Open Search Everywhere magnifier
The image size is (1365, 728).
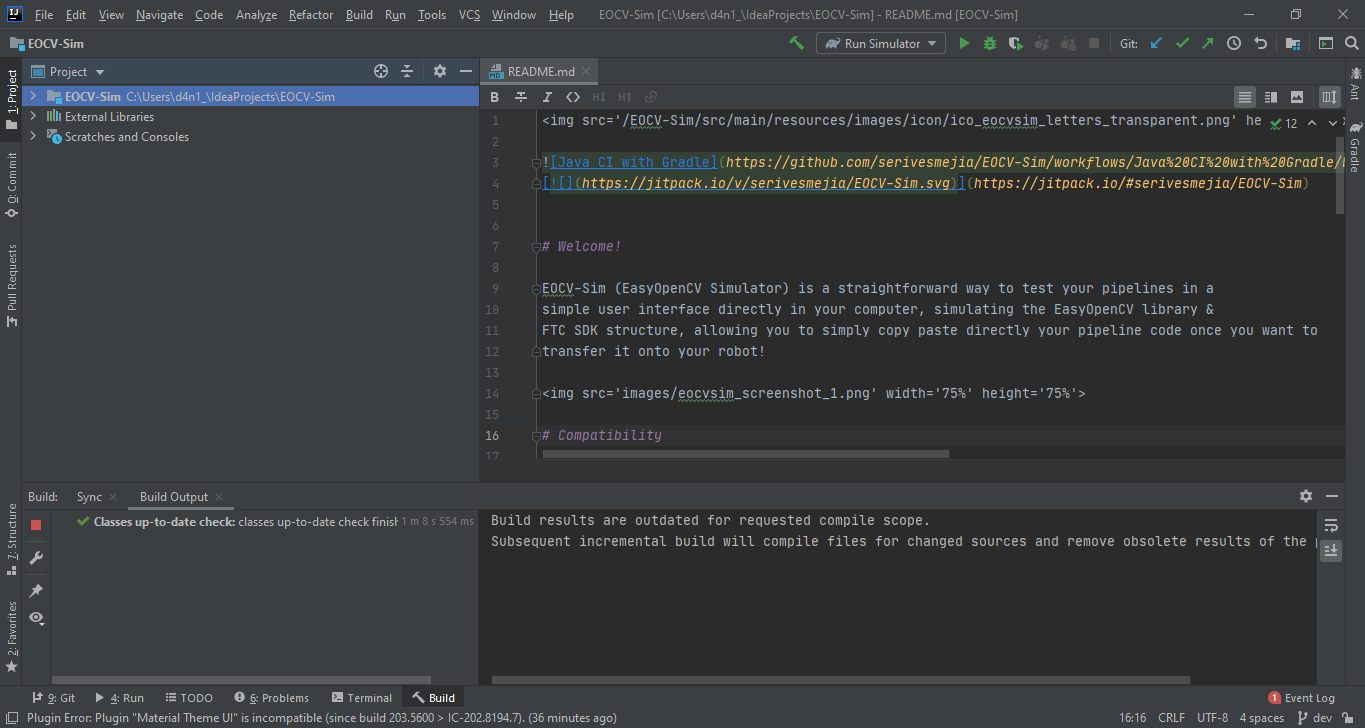click(1350, 43)
